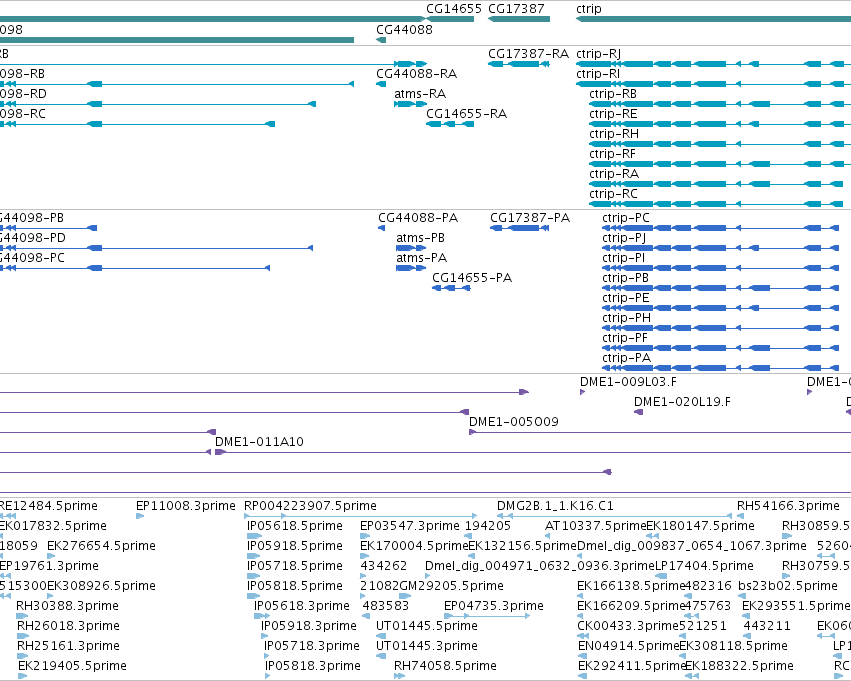
Task: Select the ctrip-RH transcript label
Action: 614,134
